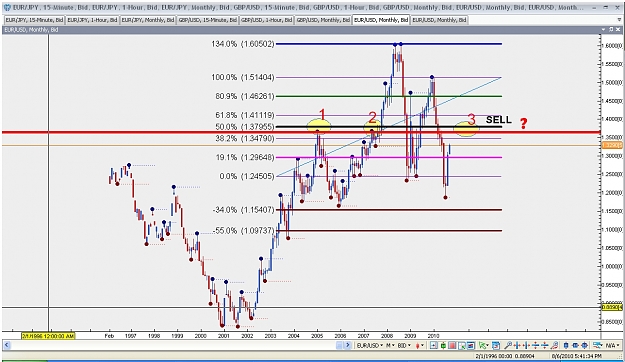Click the 61.8% (1.41119) Fibonacci label
This screenshot has height=362, width=625.
[245, 115]
